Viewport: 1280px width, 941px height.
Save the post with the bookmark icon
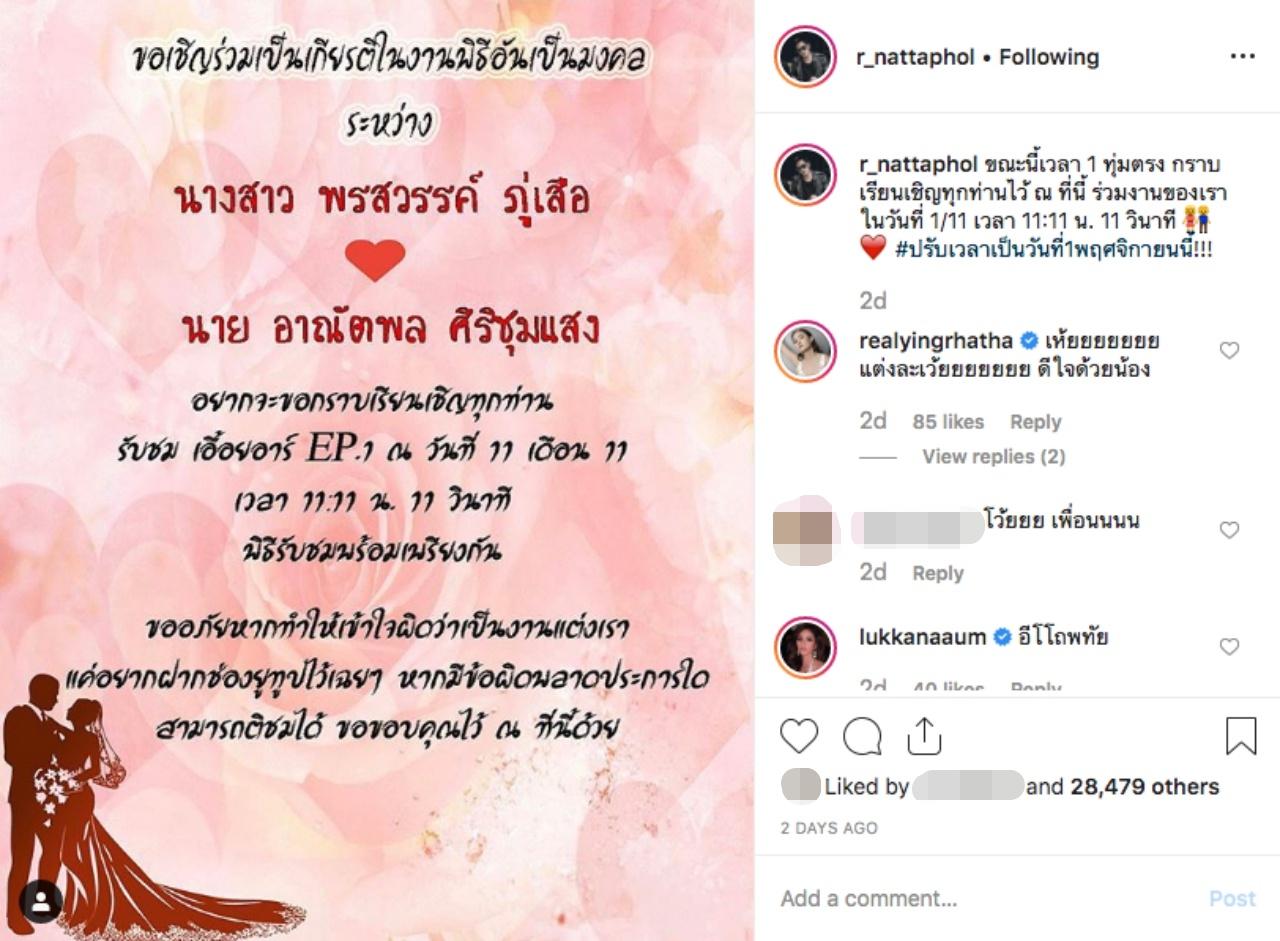click(x=1241, y=737)
